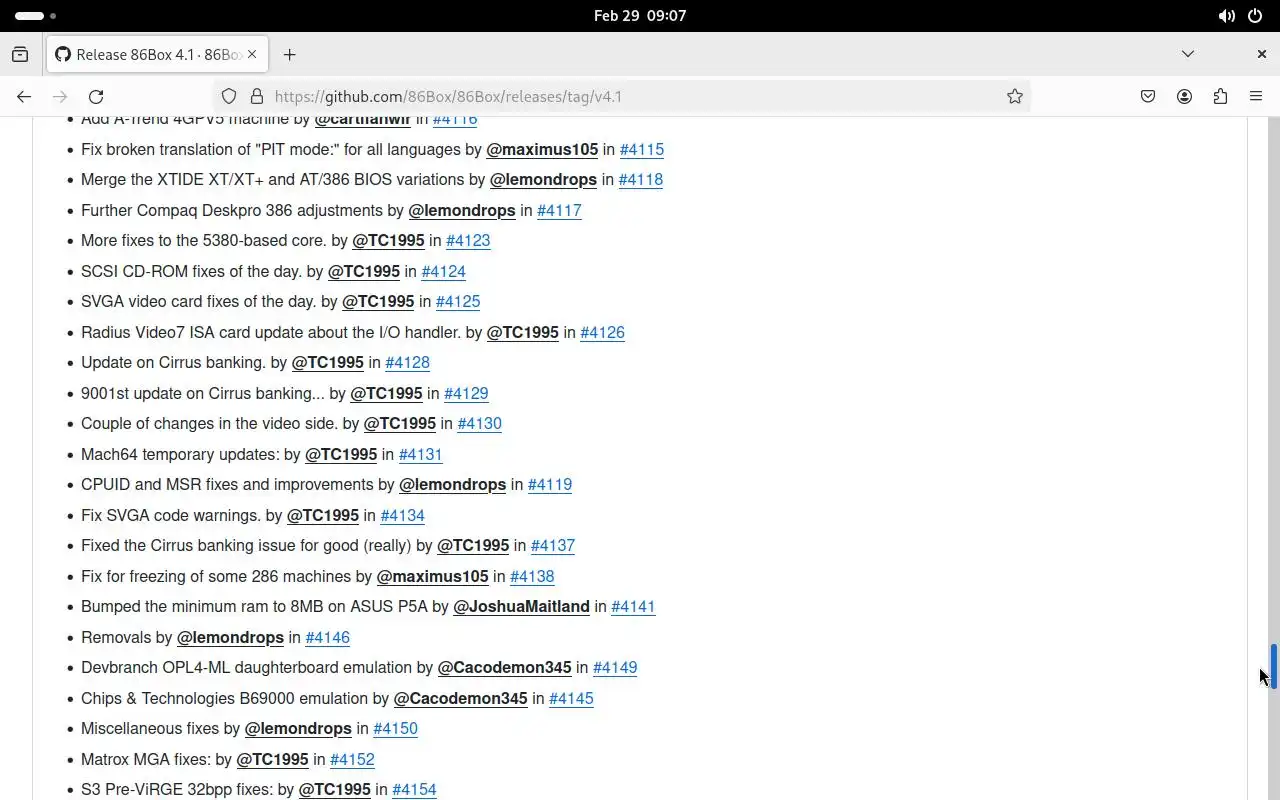Visit @TC1995 profile on SCSI CD-ROM line
The image size is (1280, 800).
[x=364, y=271]
